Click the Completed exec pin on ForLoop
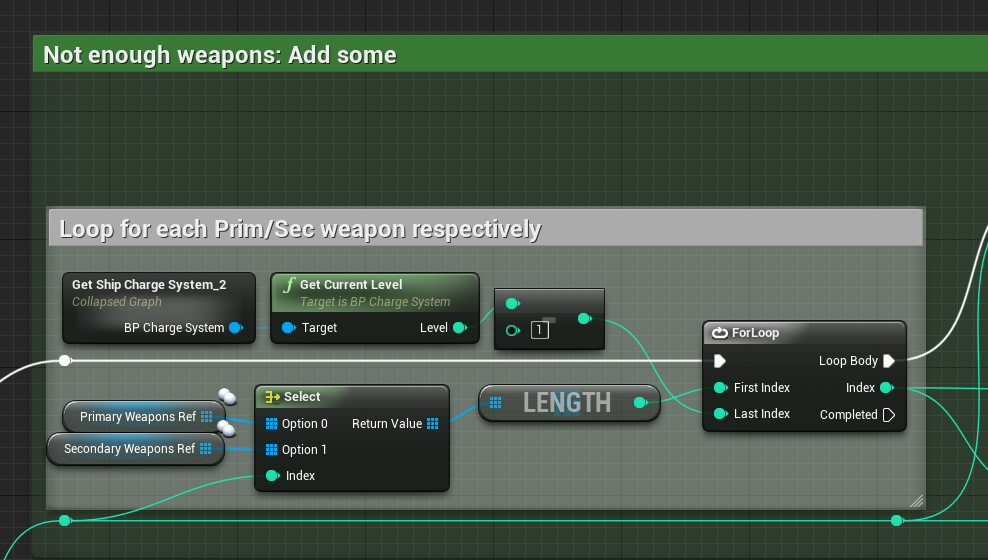The height and width of the screenshot is (560, 988). [888, 415]
